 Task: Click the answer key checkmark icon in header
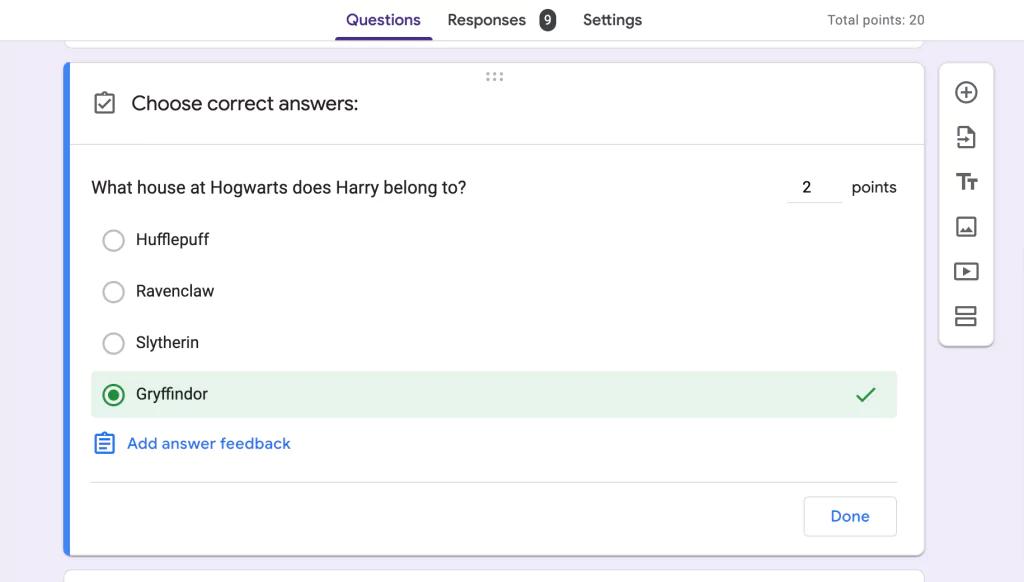[105, 103]
